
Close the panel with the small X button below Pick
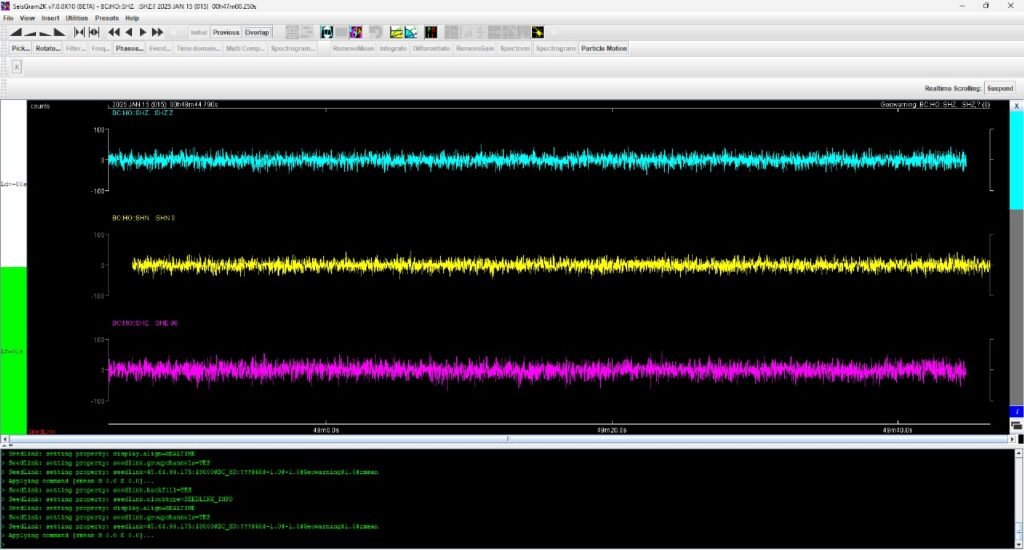point(17,66)
